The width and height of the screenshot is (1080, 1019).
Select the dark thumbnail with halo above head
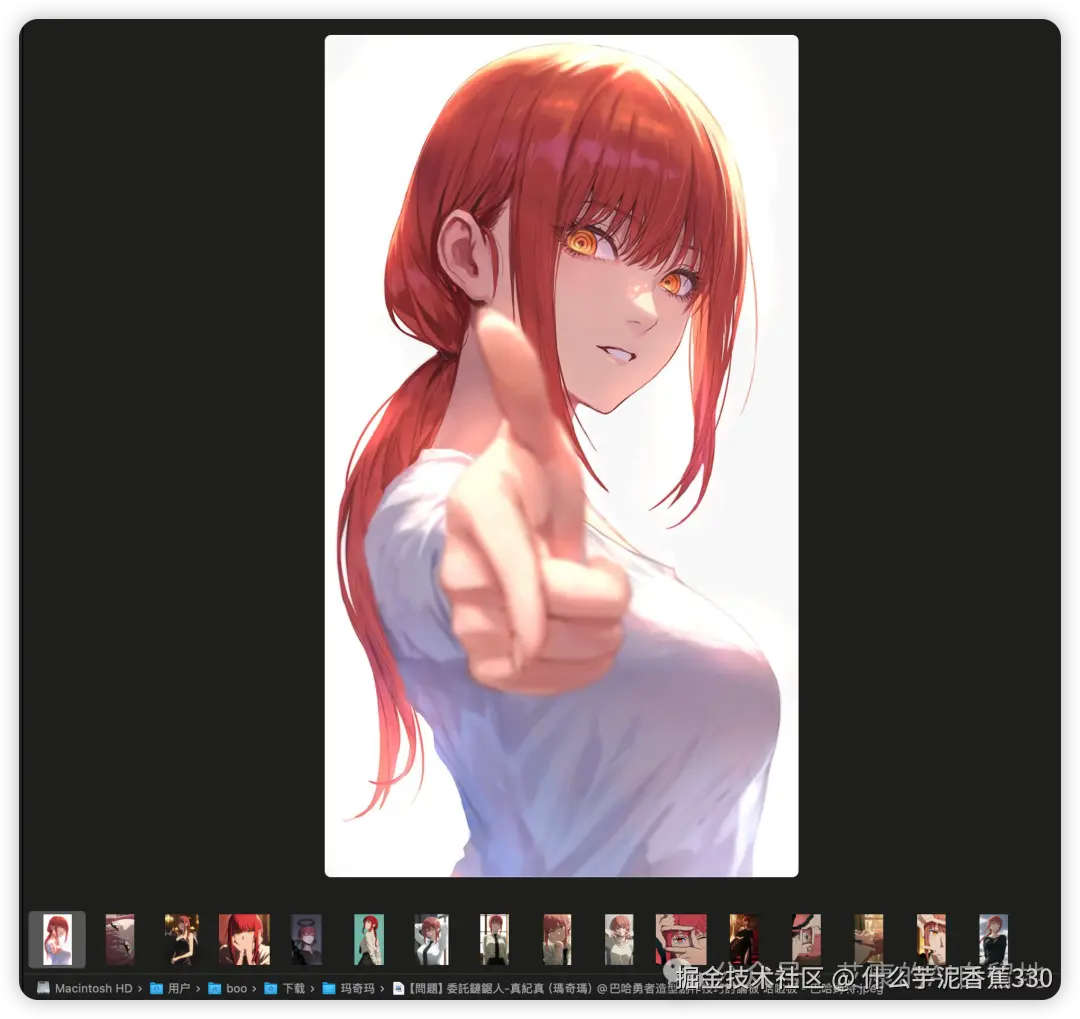(307, 939)
